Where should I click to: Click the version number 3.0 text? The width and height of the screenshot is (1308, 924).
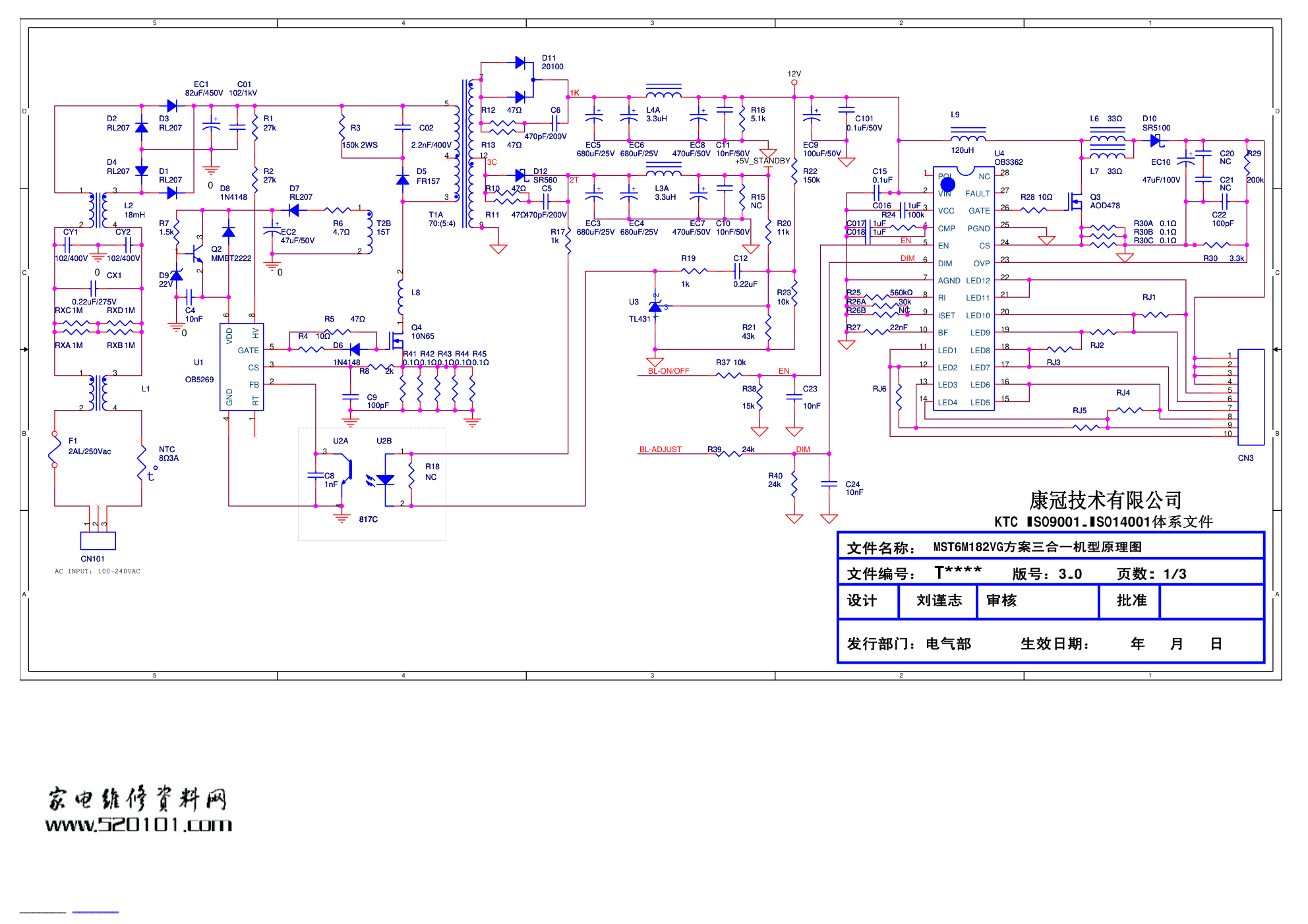pyautogui.click(x=1070, y=574)
